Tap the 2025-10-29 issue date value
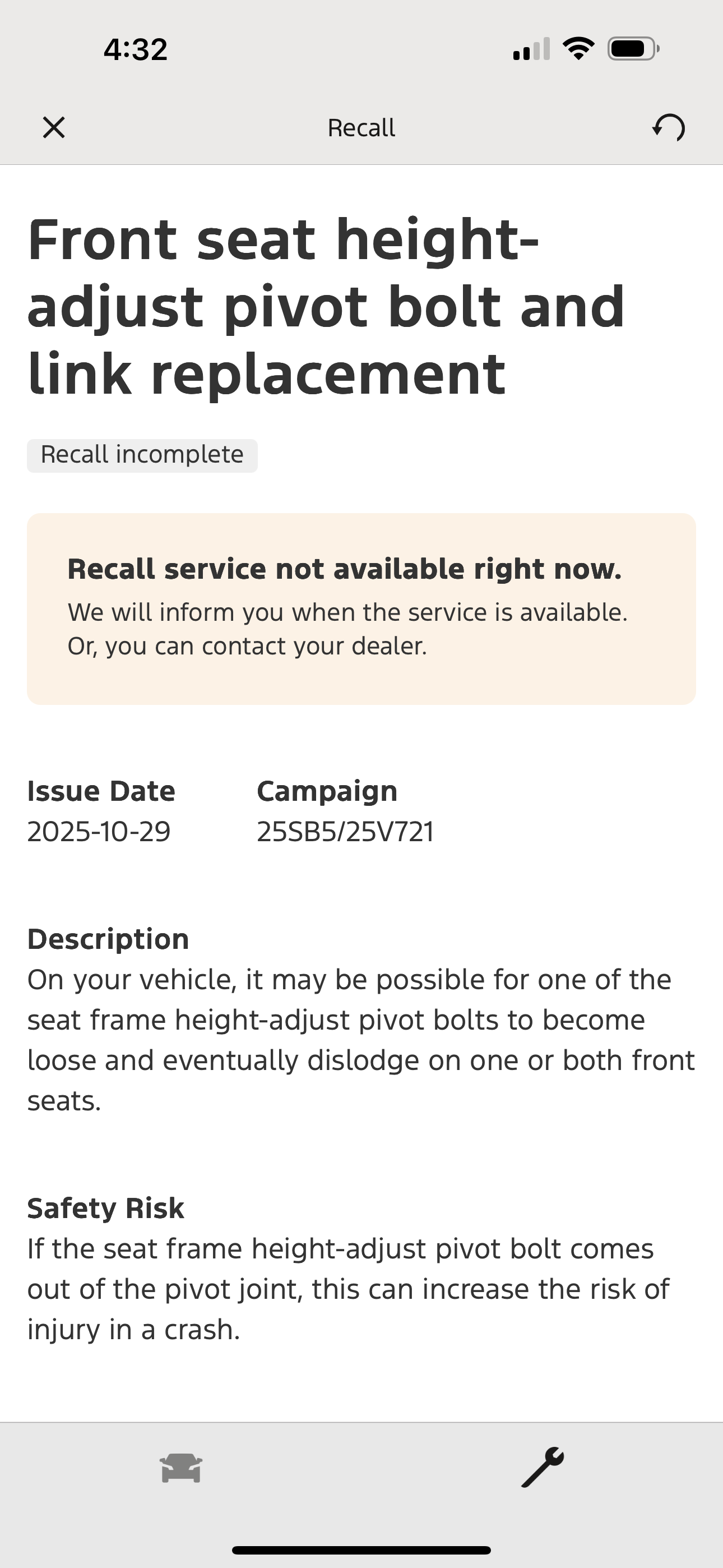This screenshot has height=1568, width=723. click(99, 832)
